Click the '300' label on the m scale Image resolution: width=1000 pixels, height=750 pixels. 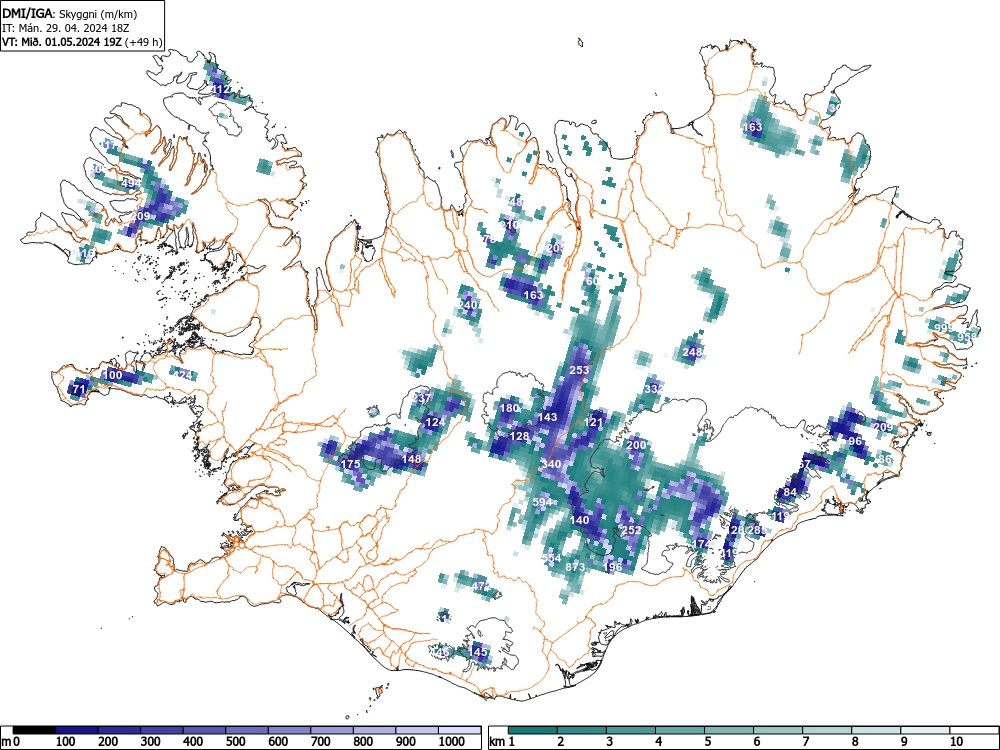[151, 741]
